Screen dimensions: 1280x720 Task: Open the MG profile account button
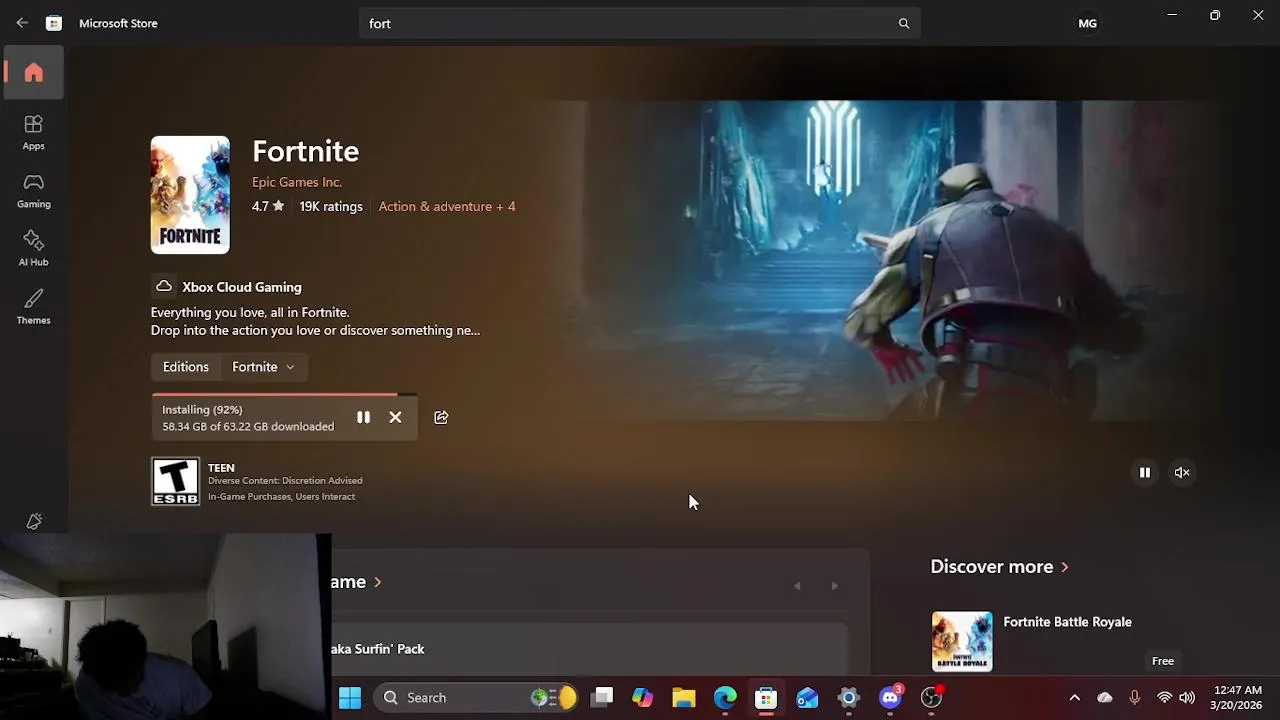pyautogui.click(x=1088, y=23)
